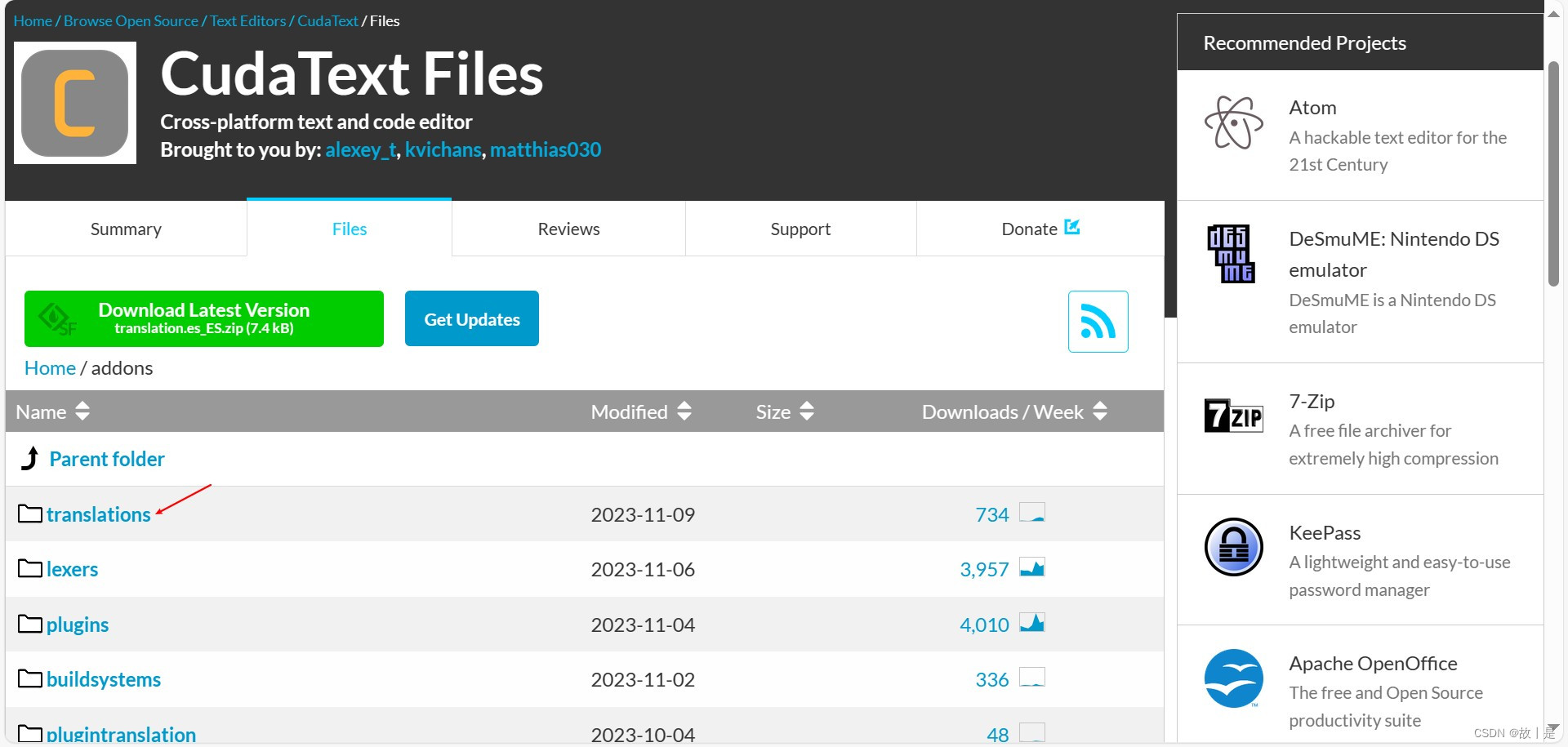This screenshot has height=747, width=1568.
Task: Open author alexey_t profile link
Action: (x=361, y=150)
